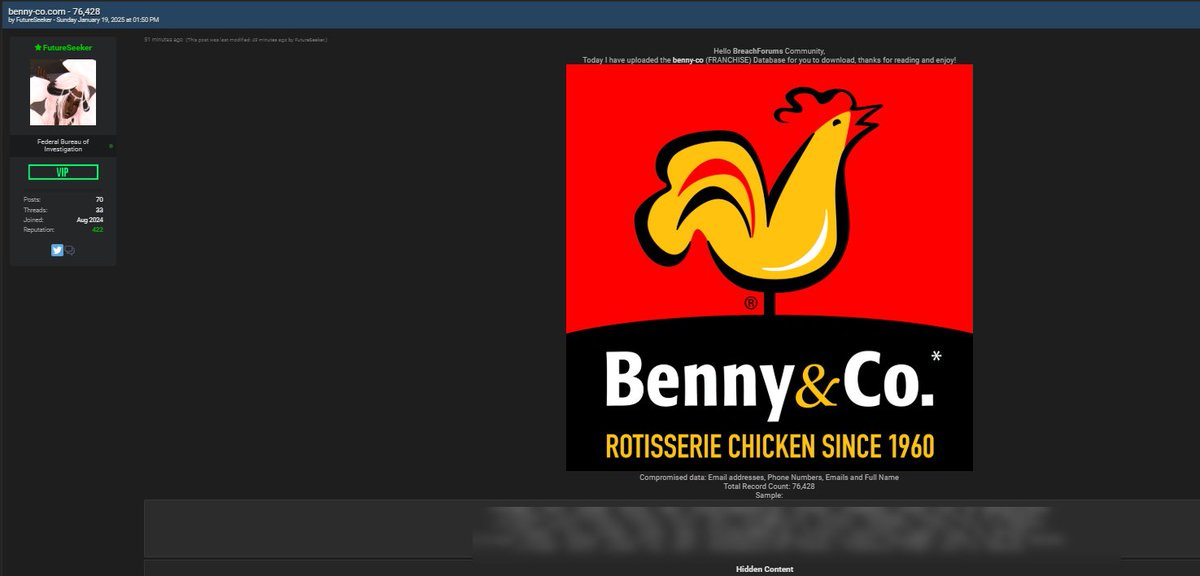The image size is (1200, 576).
Task: Click the green star beside FutureSeeker
Action: point(38,47)
